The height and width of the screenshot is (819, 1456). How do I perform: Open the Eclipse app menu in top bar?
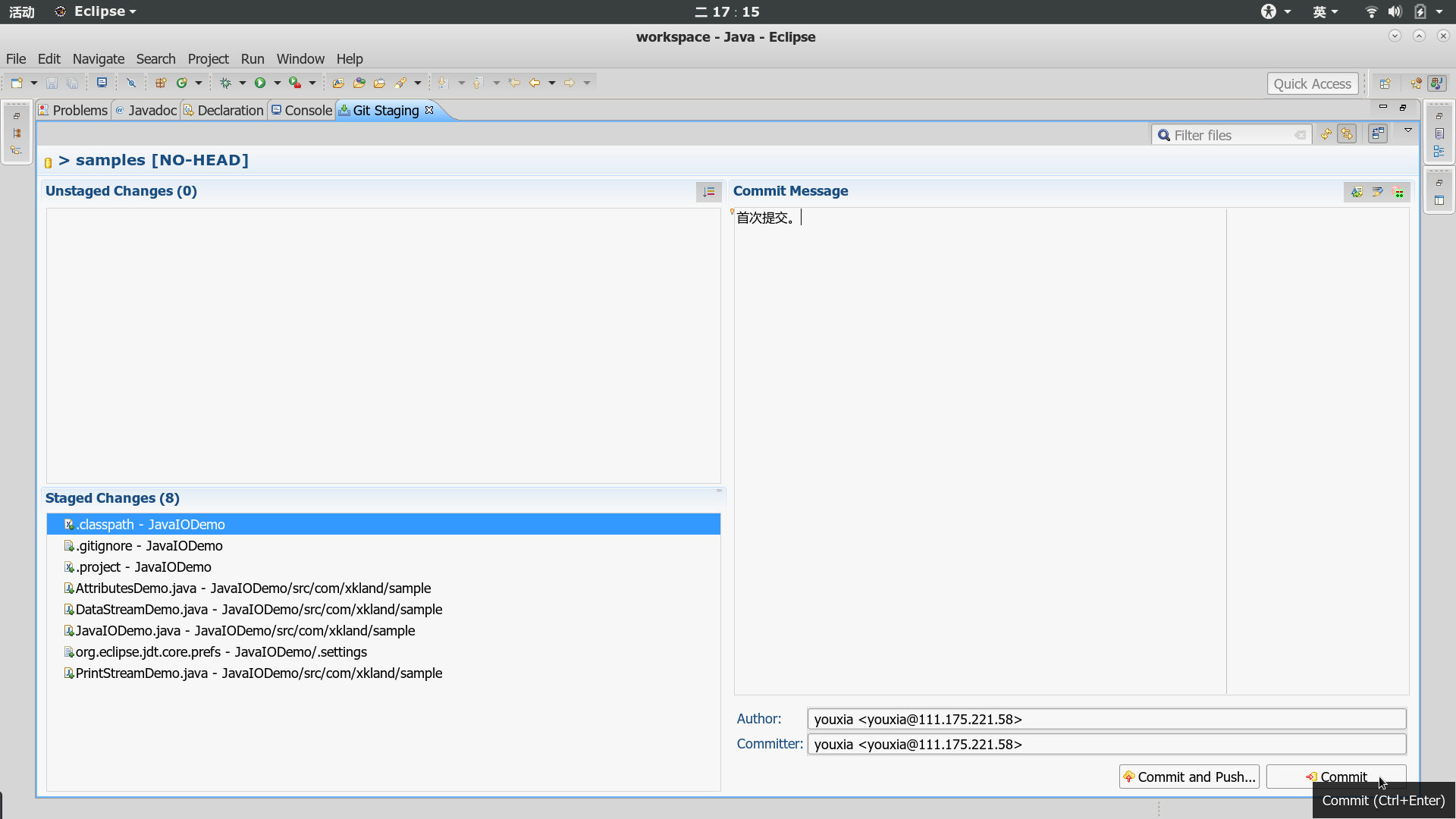96,11
